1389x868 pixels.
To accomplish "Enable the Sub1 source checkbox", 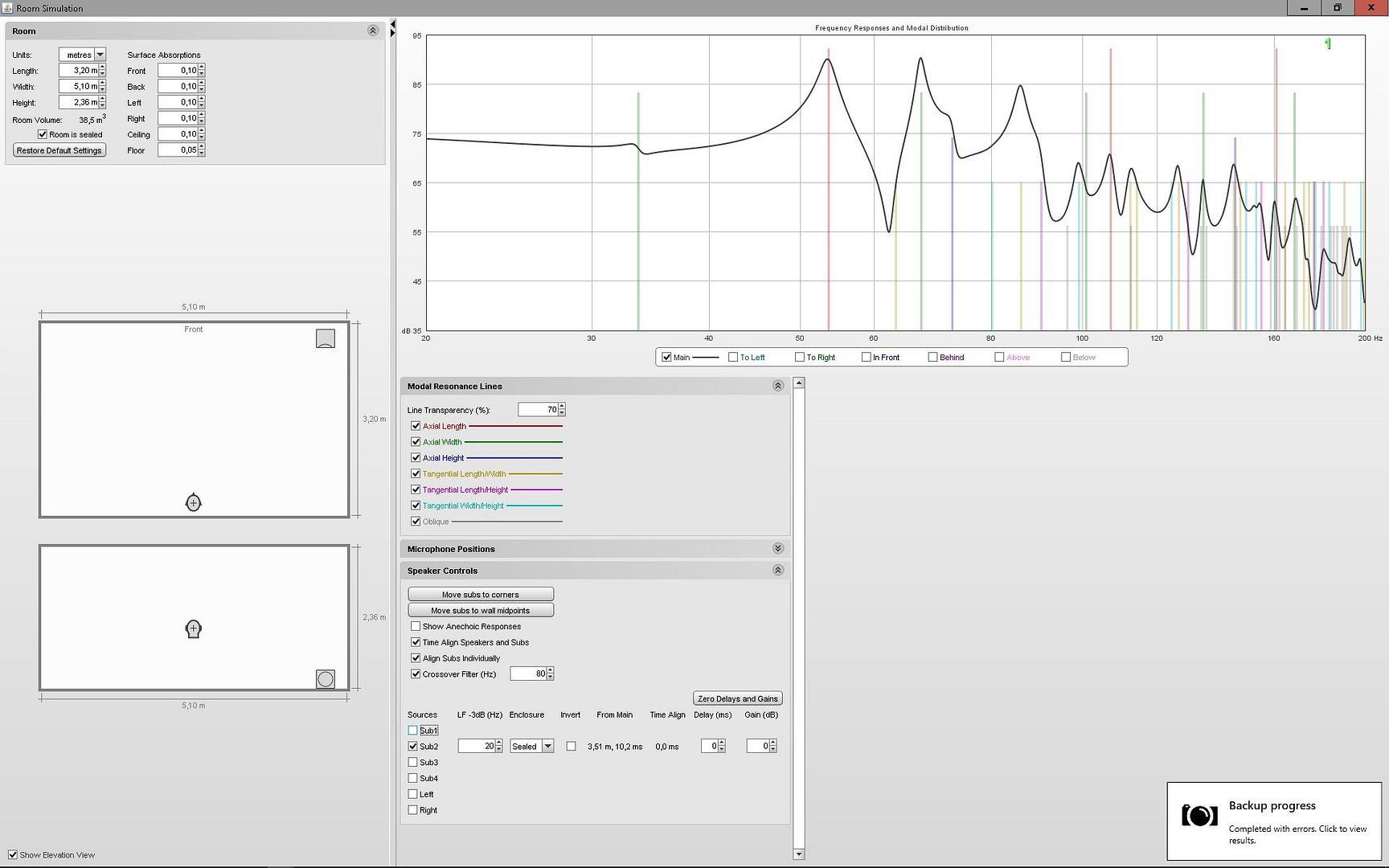I will [x=413, y=731].
